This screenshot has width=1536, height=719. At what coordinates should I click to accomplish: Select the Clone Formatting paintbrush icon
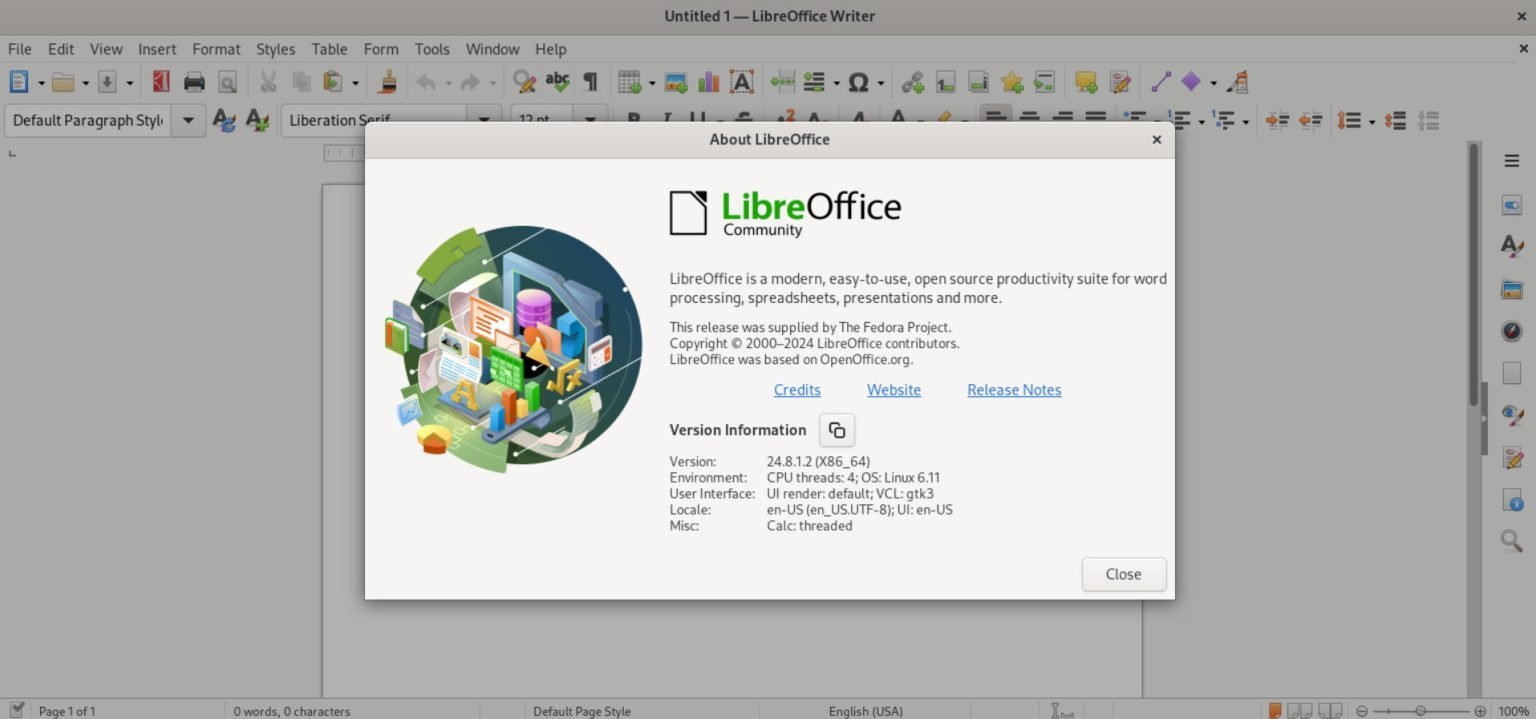point(389,82)
